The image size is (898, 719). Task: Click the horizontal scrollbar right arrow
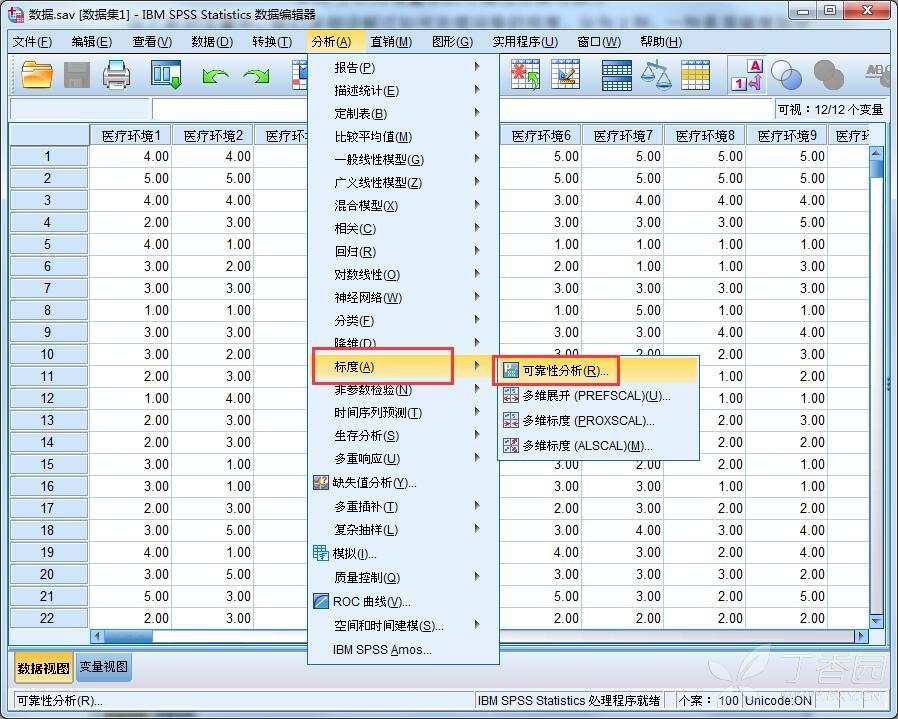861,636
